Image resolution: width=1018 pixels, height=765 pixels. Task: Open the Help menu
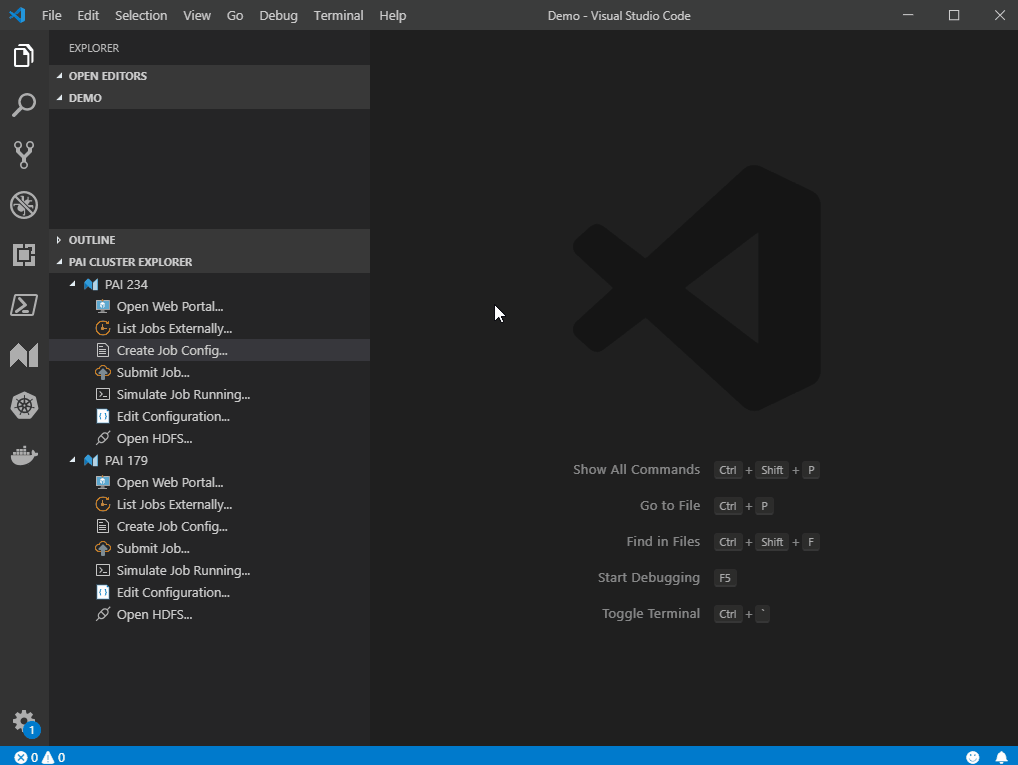click(x=393, y=16)
